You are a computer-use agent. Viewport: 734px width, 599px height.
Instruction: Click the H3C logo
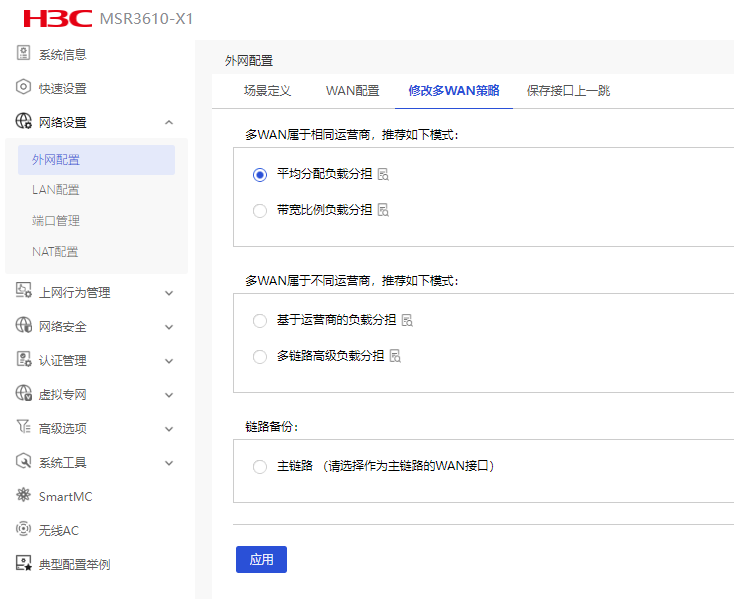(58, 18)
